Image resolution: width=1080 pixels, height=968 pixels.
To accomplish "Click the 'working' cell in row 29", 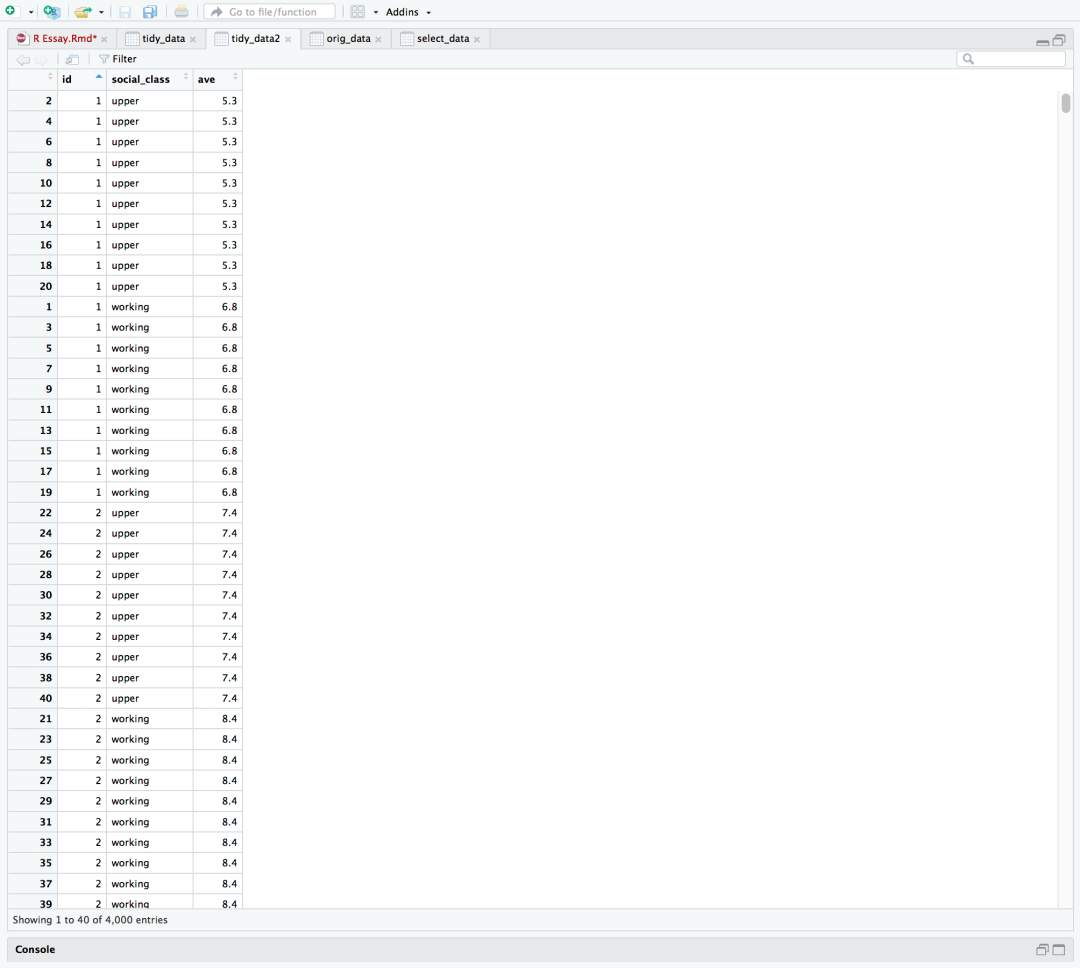I will click(x=149, y=801).
